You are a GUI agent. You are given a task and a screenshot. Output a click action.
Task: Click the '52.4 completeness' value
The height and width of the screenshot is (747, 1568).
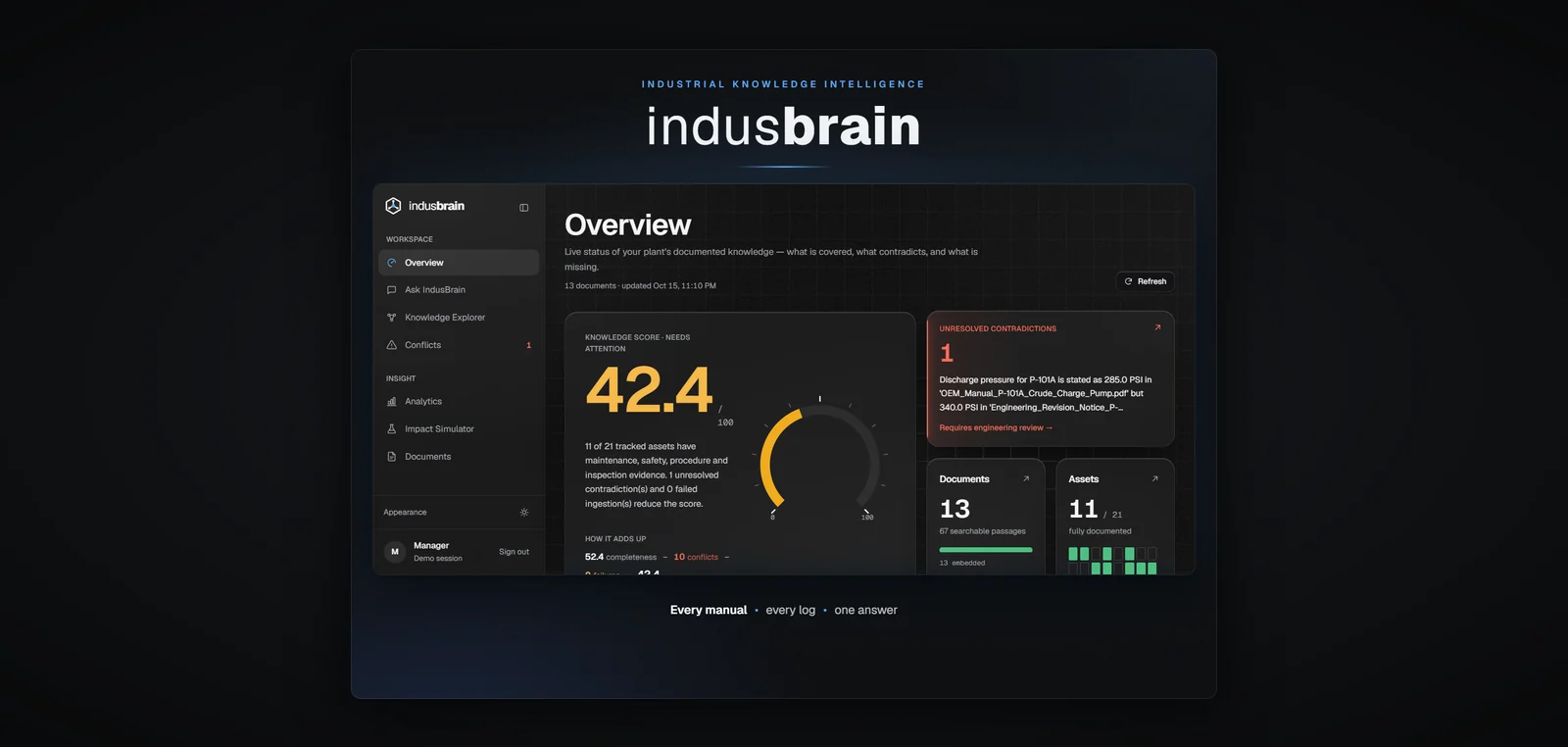[620, 557]
